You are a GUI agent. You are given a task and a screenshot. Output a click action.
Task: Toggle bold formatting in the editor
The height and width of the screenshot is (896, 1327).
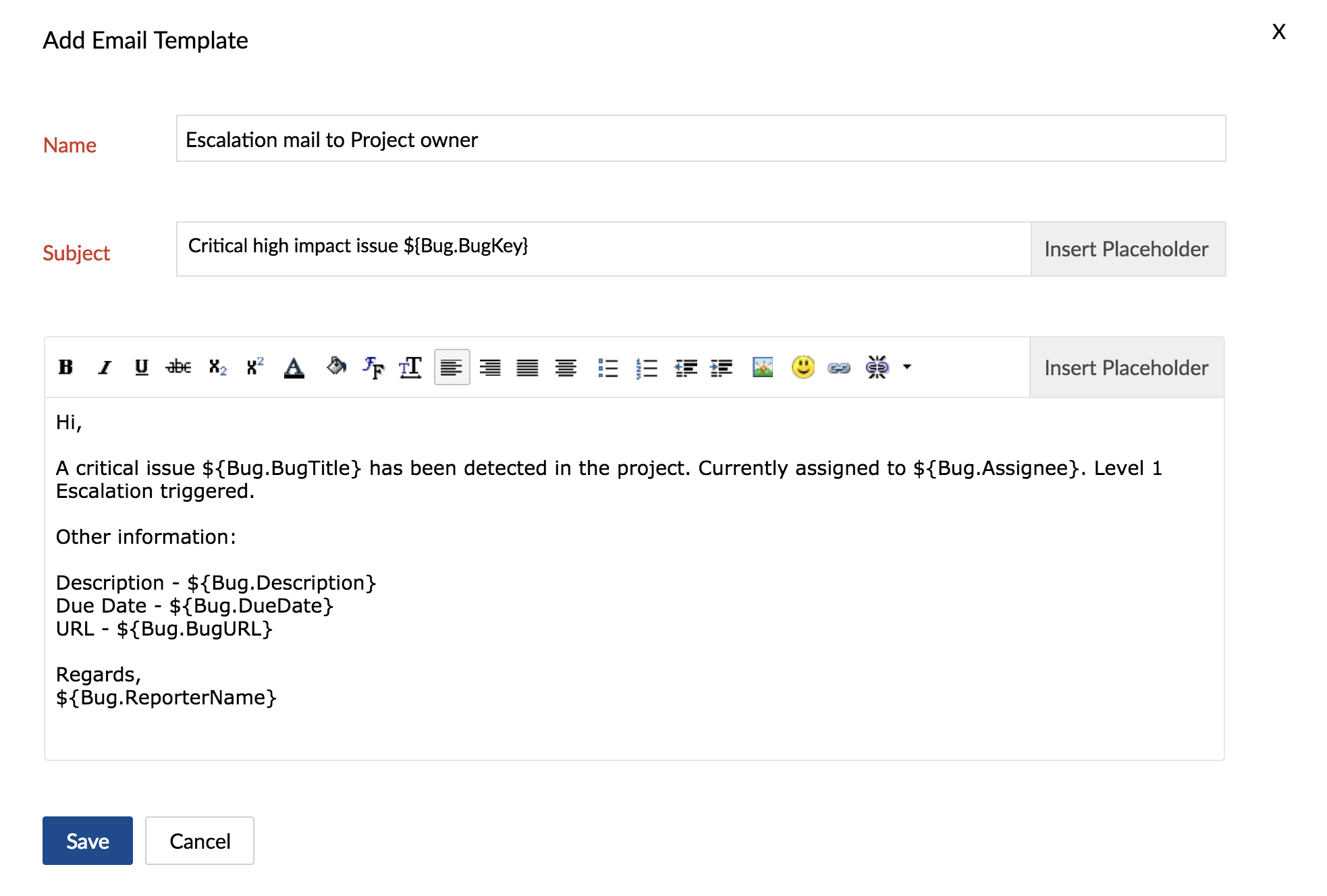pyautogui.click(x=65, y=367)
